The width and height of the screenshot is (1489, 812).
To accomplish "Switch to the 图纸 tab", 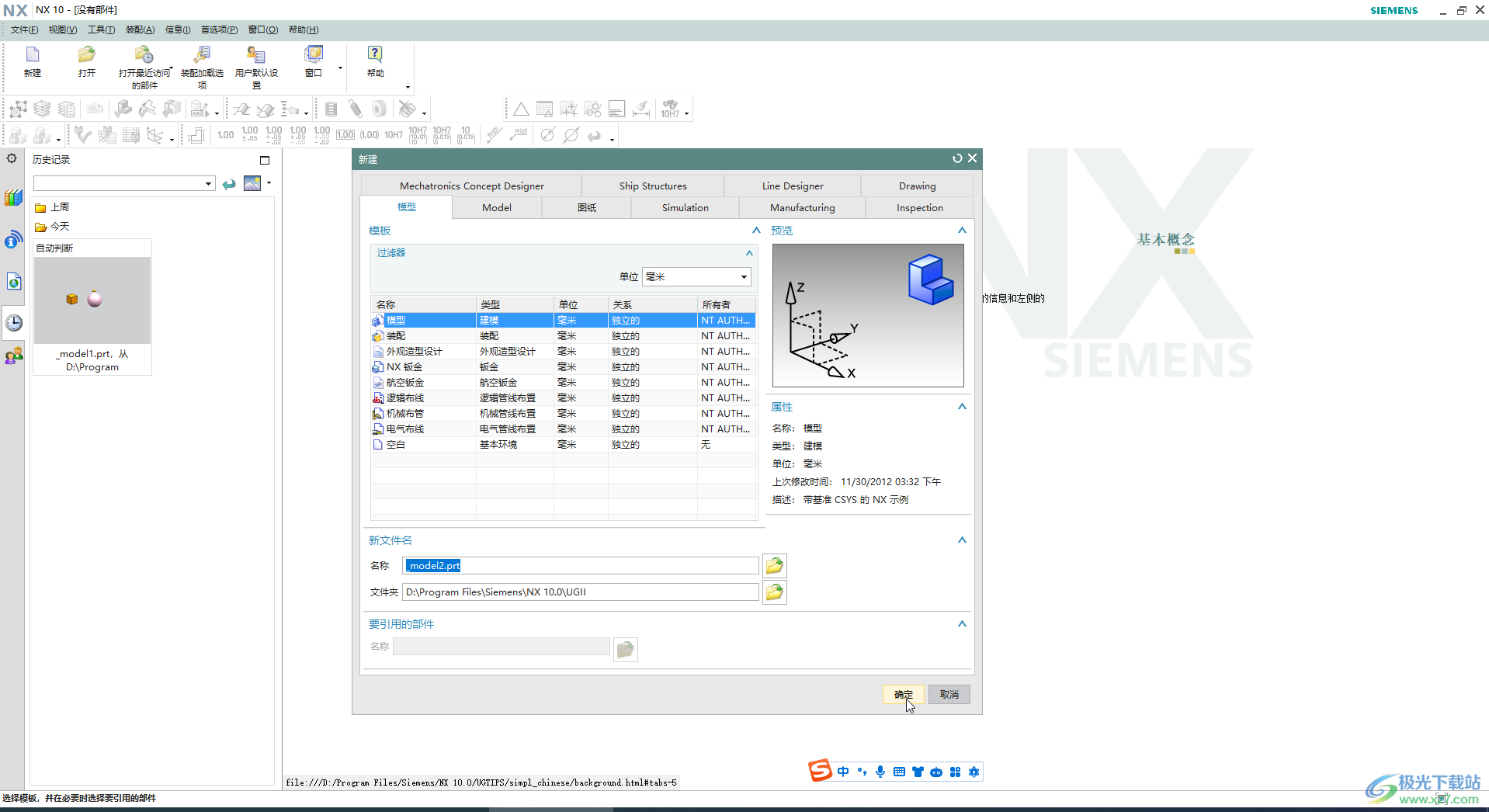I will click(x=587, y=207).
